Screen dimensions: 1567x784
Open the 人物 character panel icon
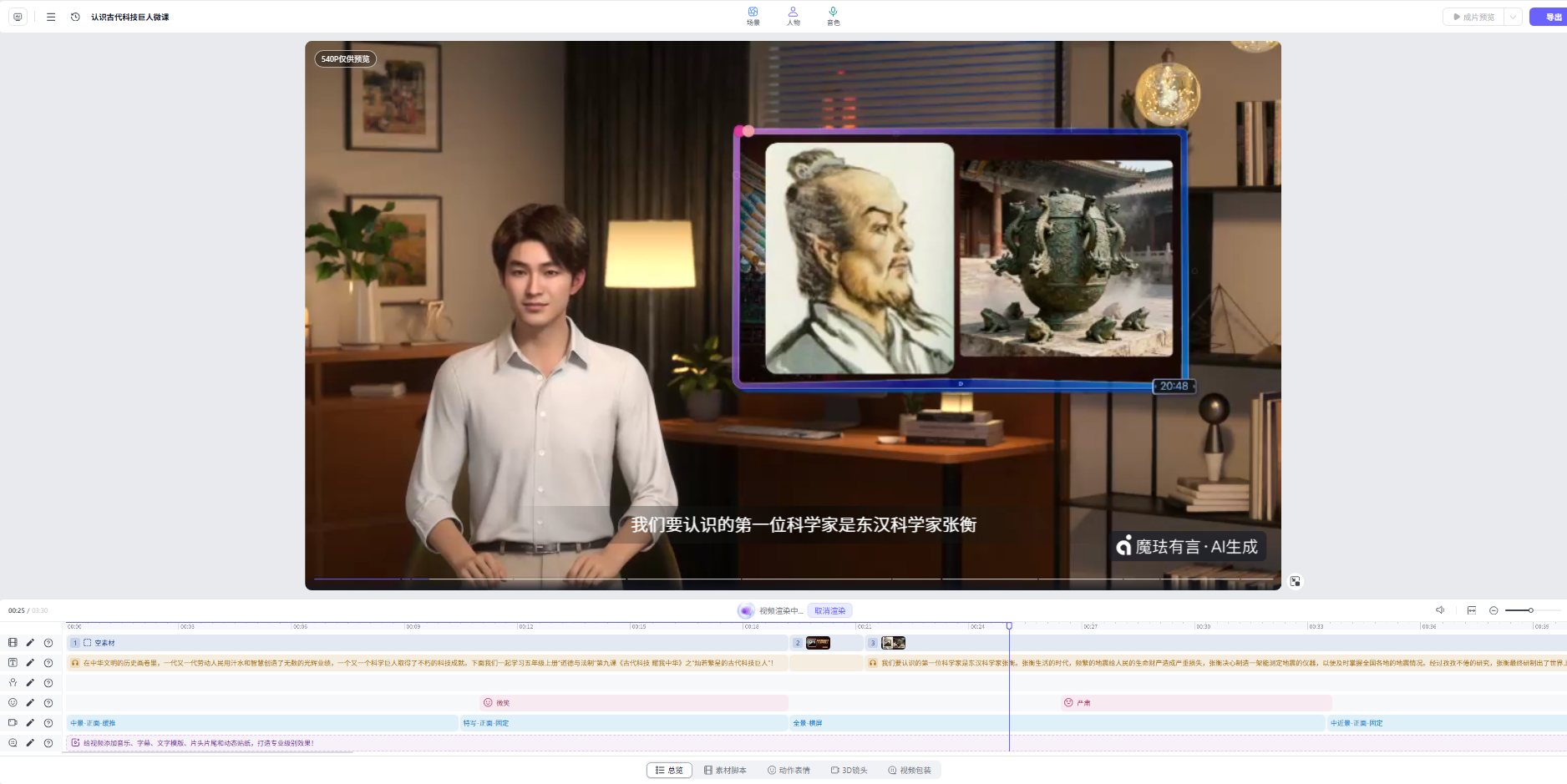pos(793,16)
